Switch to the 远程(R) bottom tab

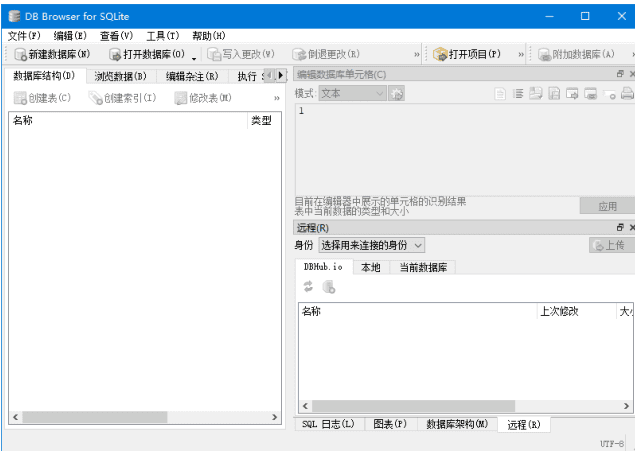[x=524, y=424]
